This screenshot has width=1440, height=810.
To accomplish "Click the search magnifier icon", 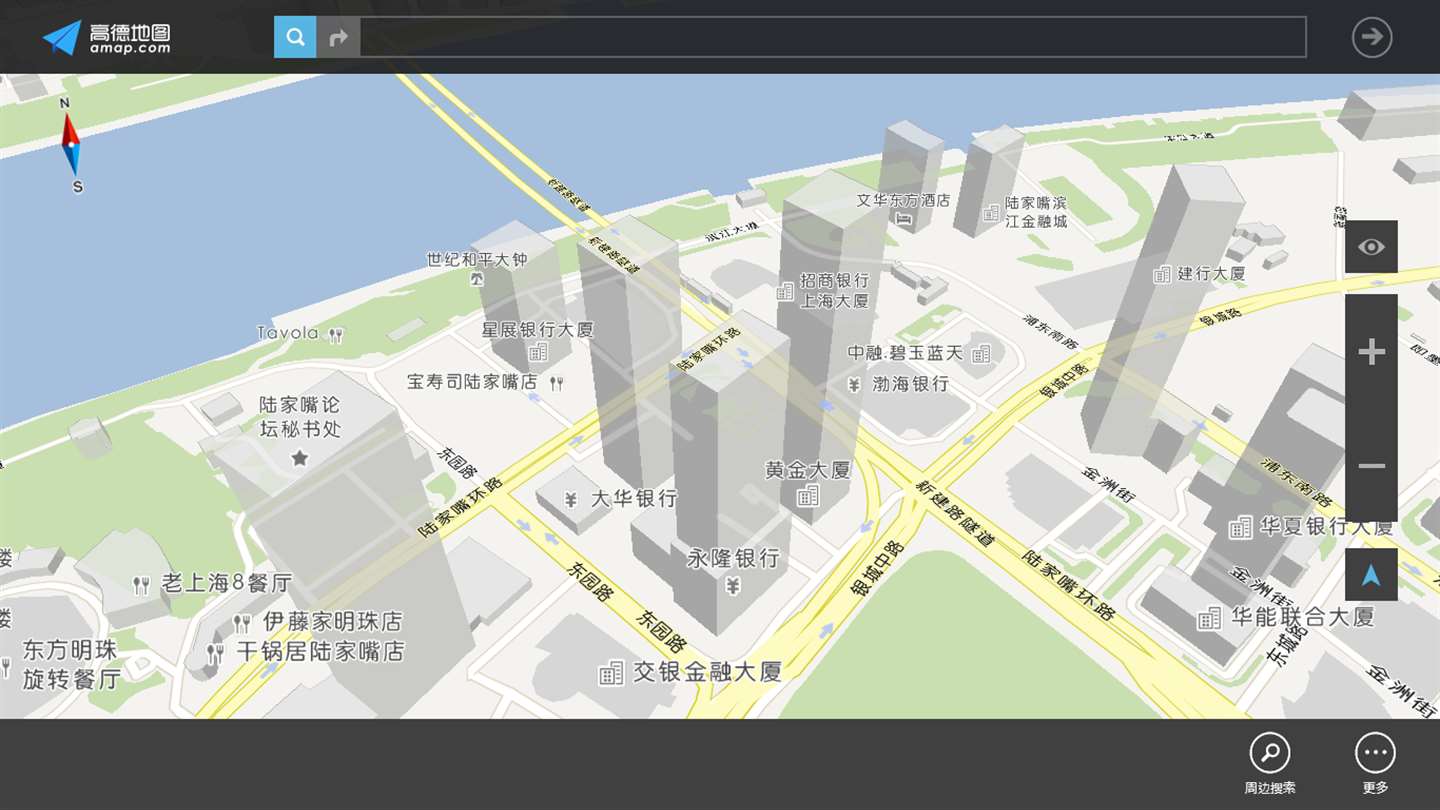I will click(x=295, y=37).
